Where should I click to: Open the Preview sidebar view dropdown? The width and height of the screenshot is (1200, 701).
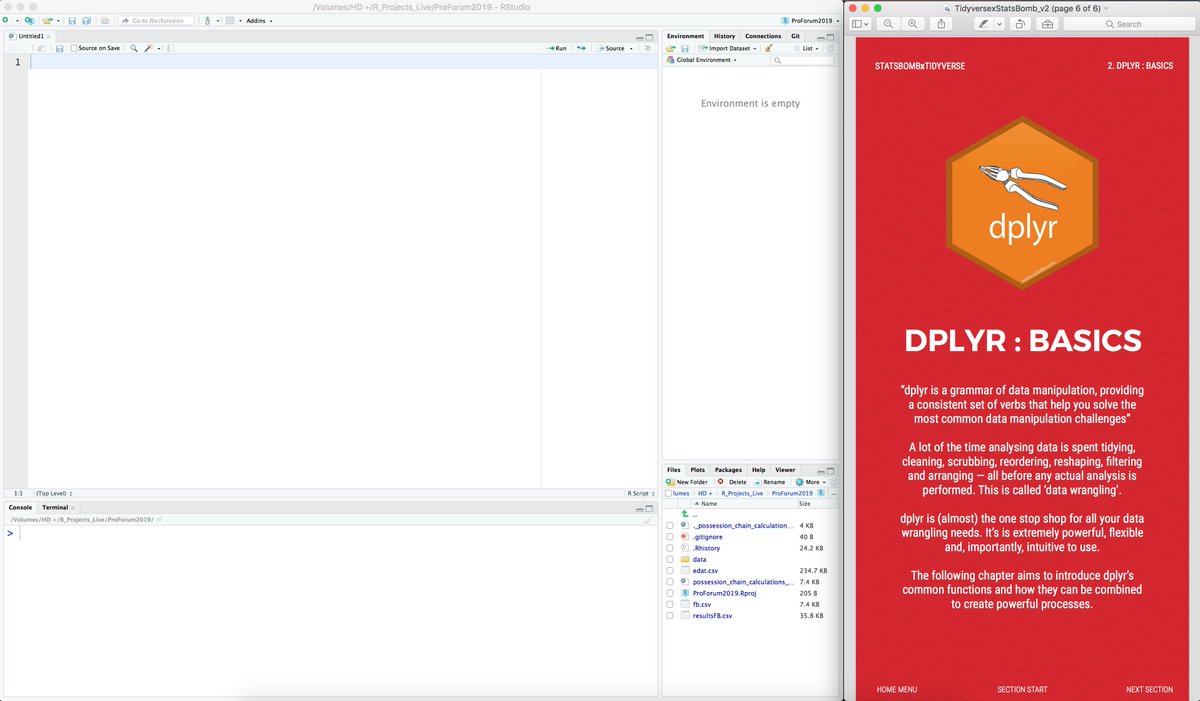coord(860,24)
